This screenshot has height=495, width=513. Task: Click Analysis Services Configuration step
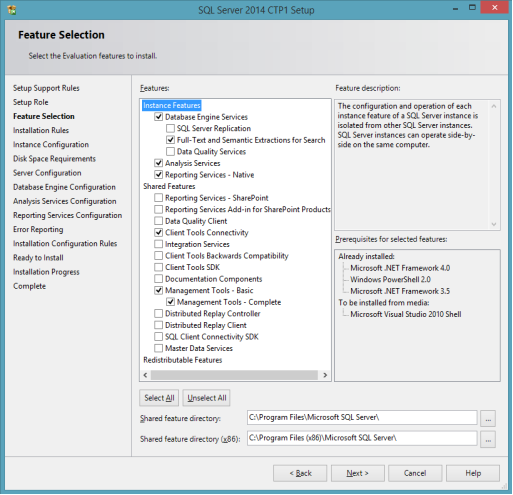(x=65, y=201)
